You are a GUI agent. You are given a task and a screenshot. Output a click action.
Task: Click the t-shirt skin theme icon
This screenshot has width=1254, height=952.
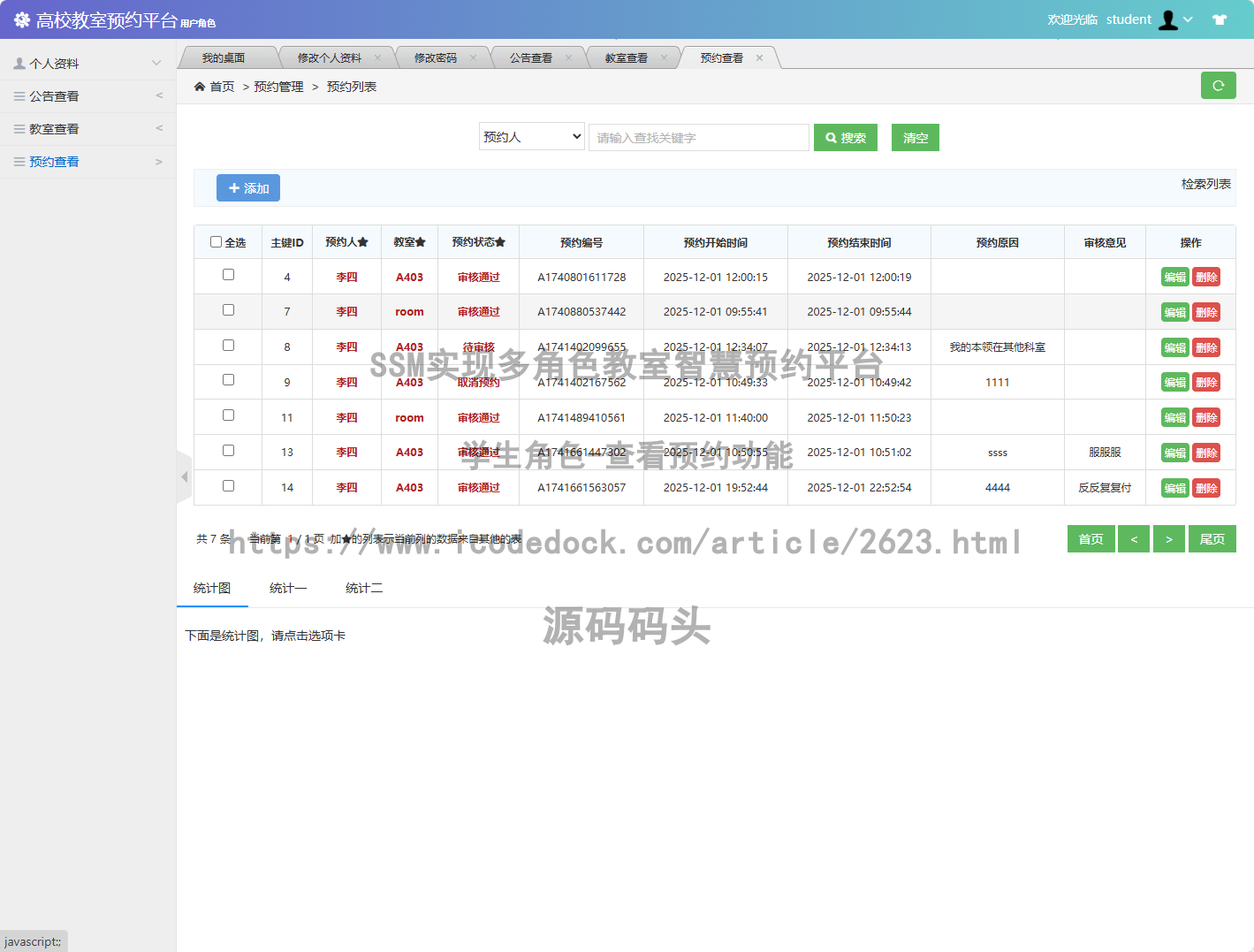click(1220, 19)
